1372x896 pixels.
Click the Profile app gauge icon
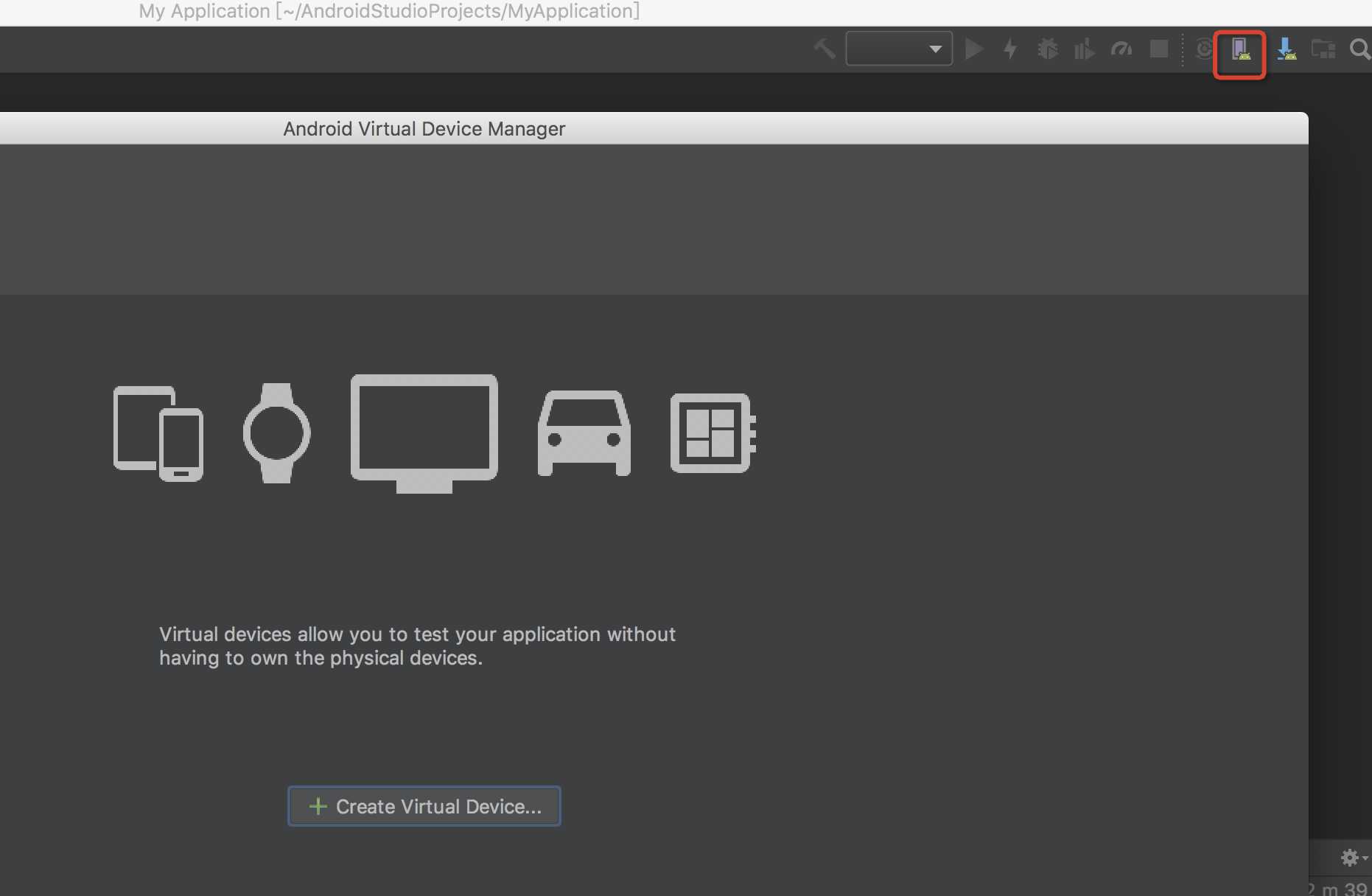(1121, 49)
